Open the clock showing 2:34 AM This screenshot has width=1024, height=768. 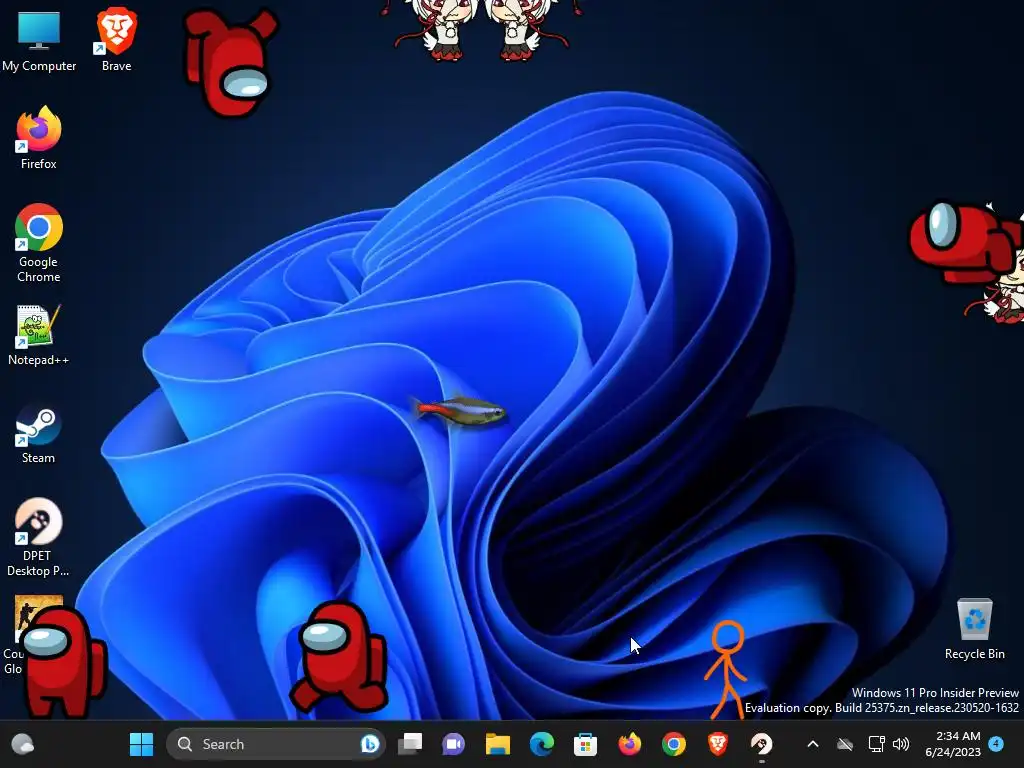[x=953, y=744]
